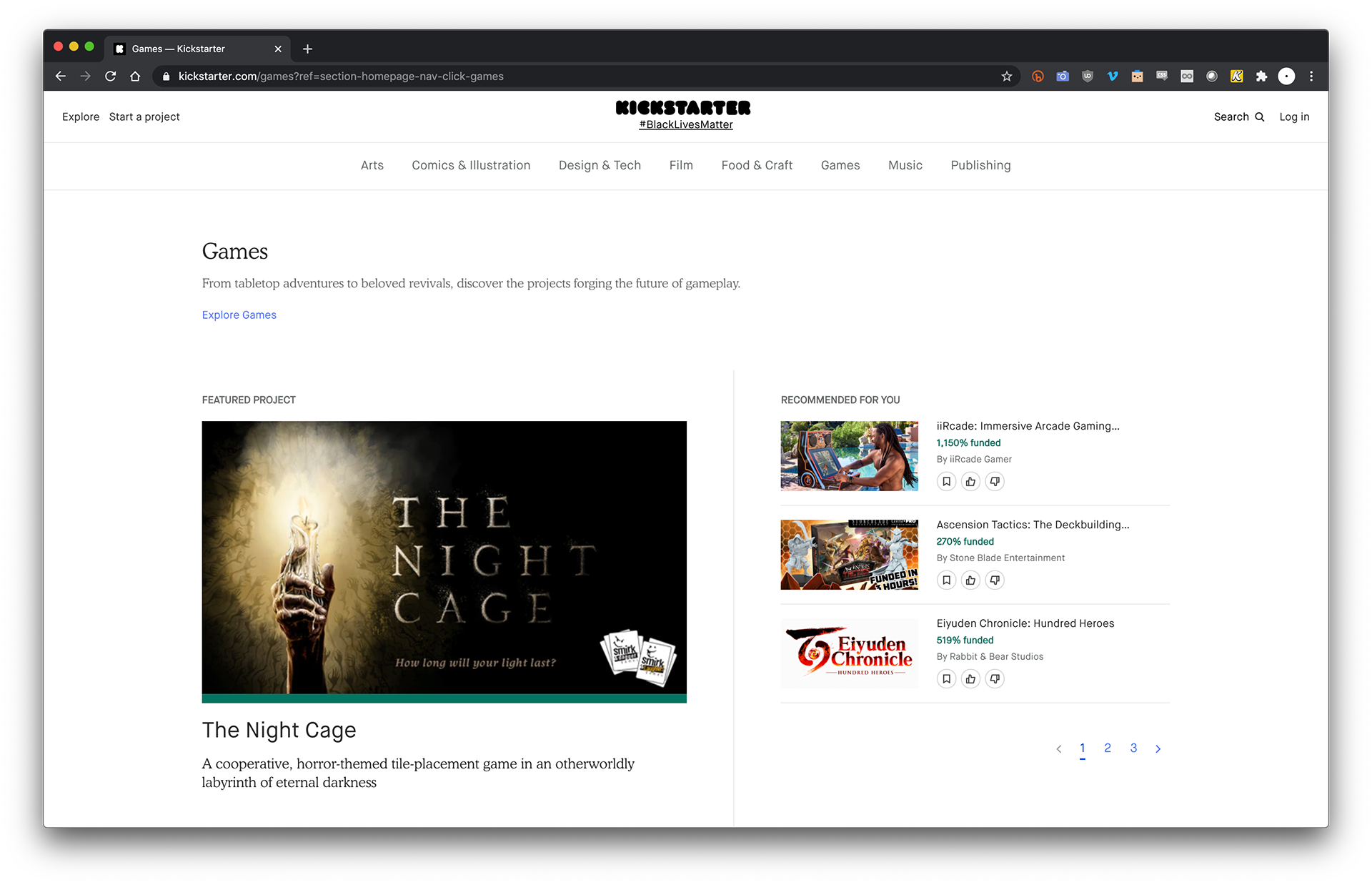Open the Comics & Illustration category

tap(471, 165)
